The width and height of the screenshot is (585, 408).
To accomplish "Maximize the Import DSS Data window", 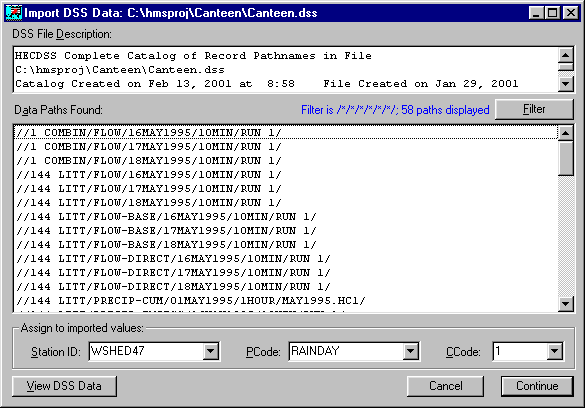I will 552,13.
